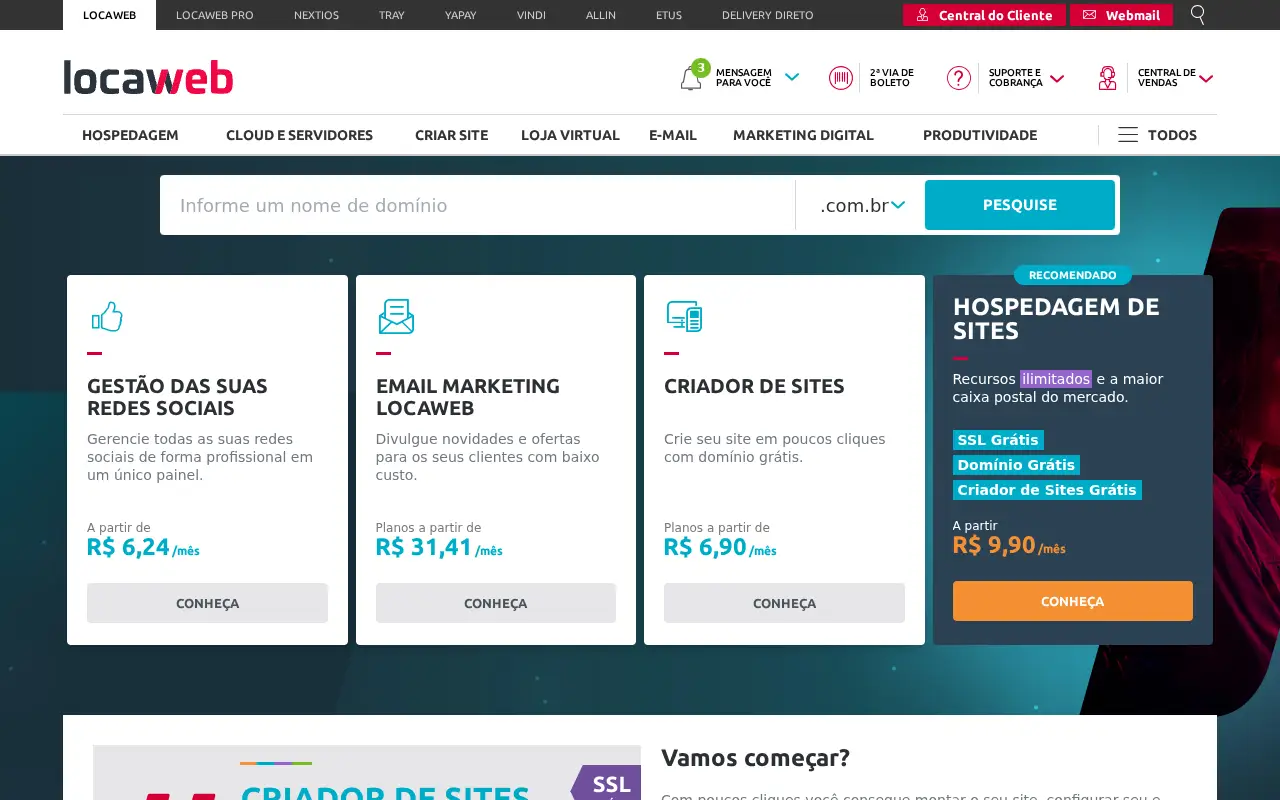Open the Produtividade menu
This screenshot has height=800, width=1280.
coord(980,135)
